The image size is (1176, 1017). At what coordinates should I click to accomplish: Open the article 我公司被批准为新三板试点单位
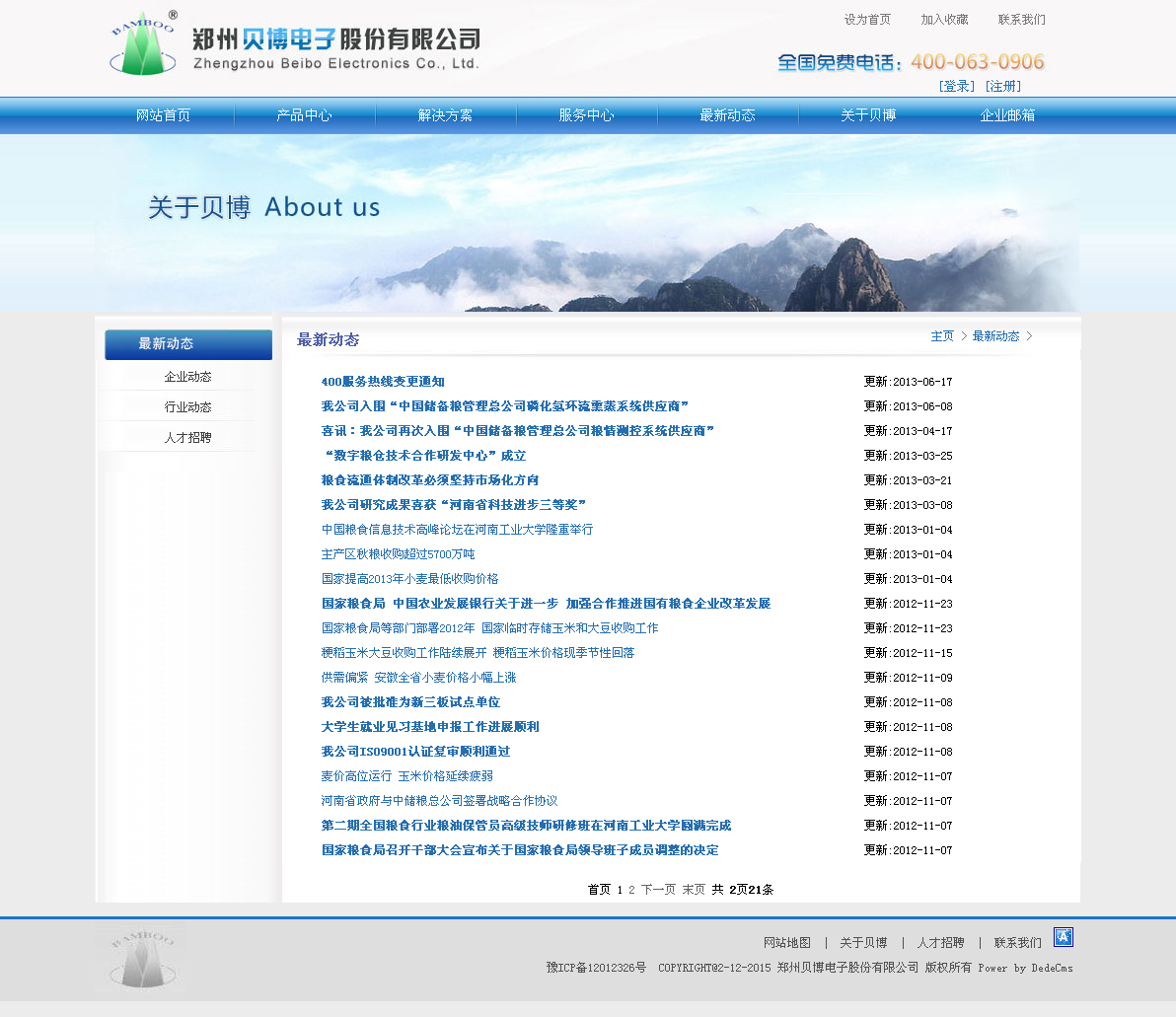click(x=410, y=702)
